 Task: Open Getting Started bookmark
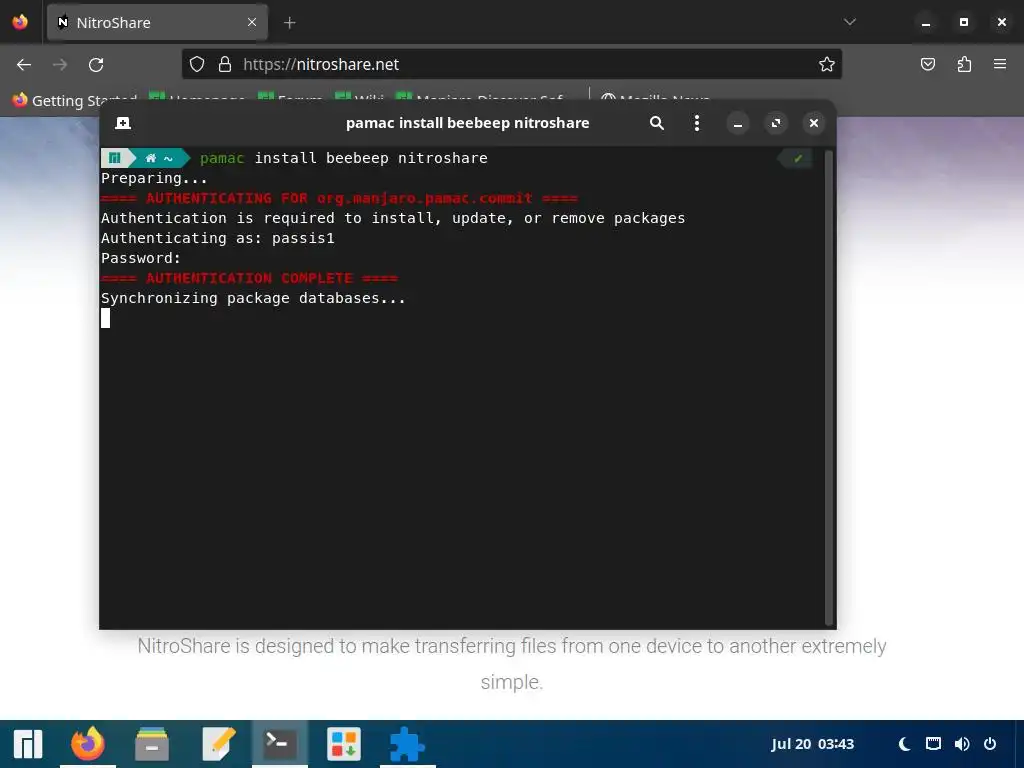coord(75,100)
